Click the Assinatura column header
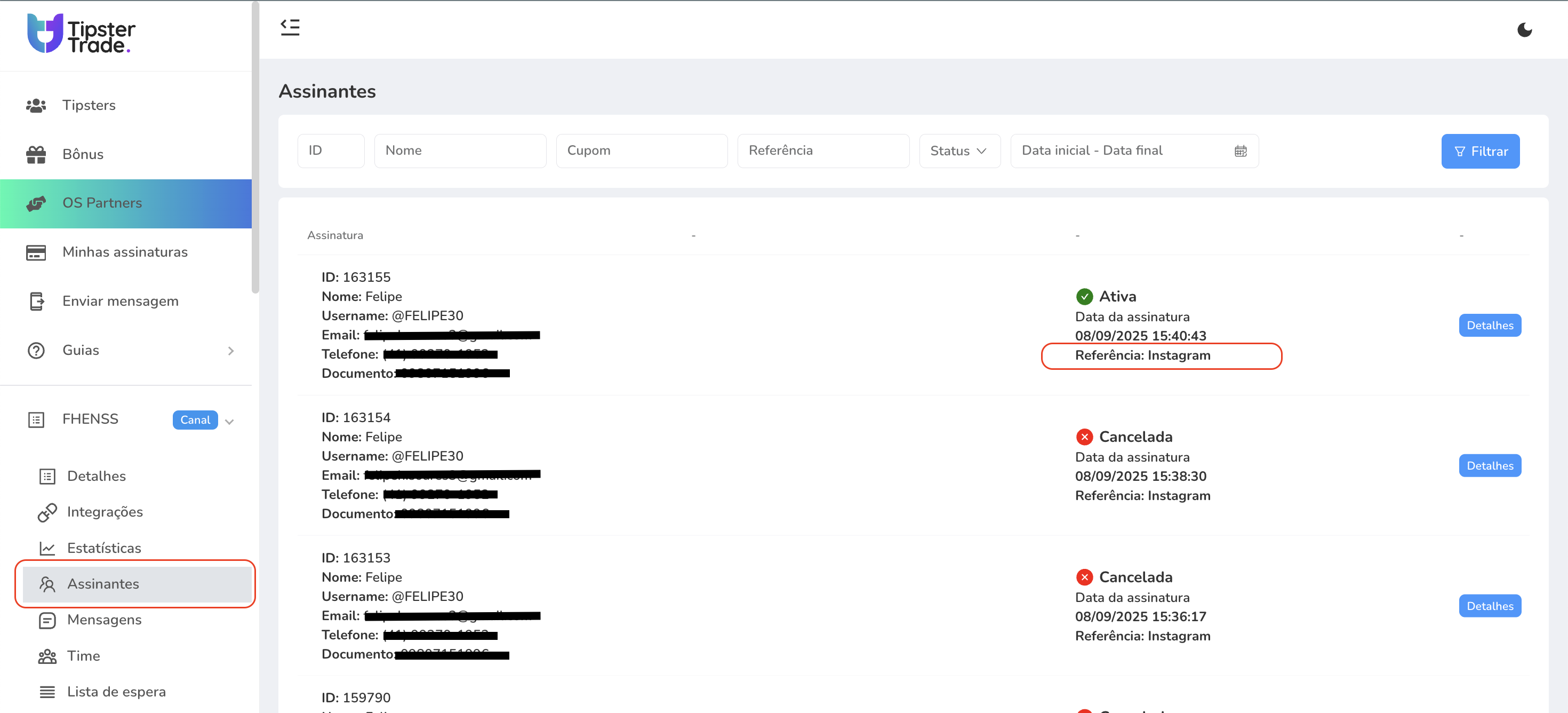 pos(335,235)
